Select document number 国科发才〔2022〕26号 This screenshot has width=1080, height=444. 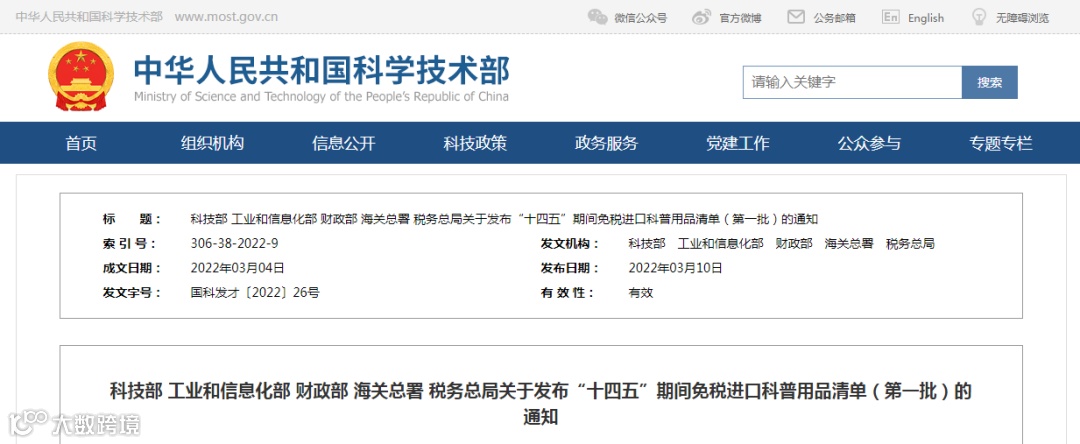pyautogui.click(x=255, y=293)
